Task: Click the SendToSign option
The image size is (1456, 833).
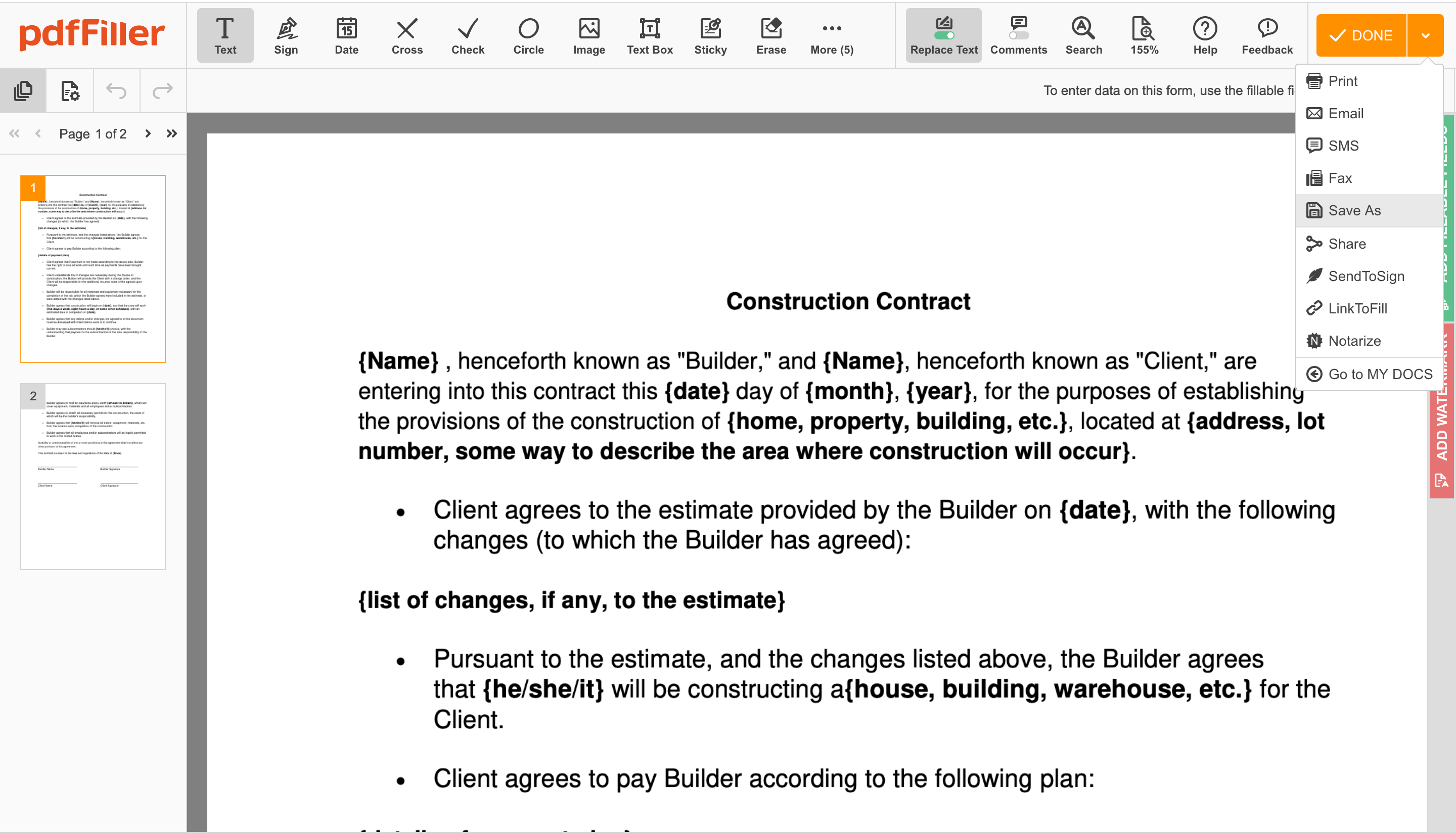Action: coord(1365,276)
